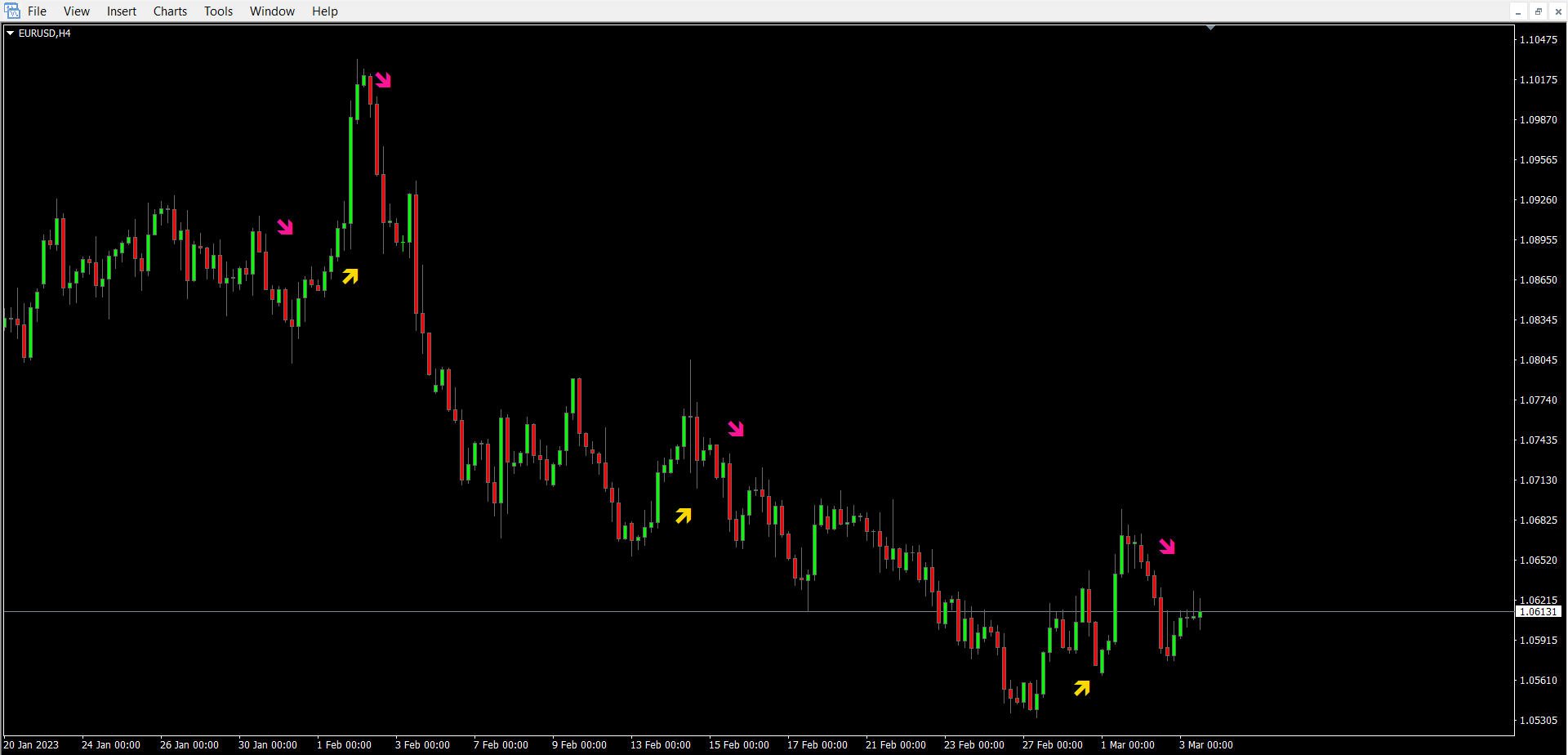Open the View menu
The height and width of the screenshot is (755, 1568).
click(x=77, y=11)
